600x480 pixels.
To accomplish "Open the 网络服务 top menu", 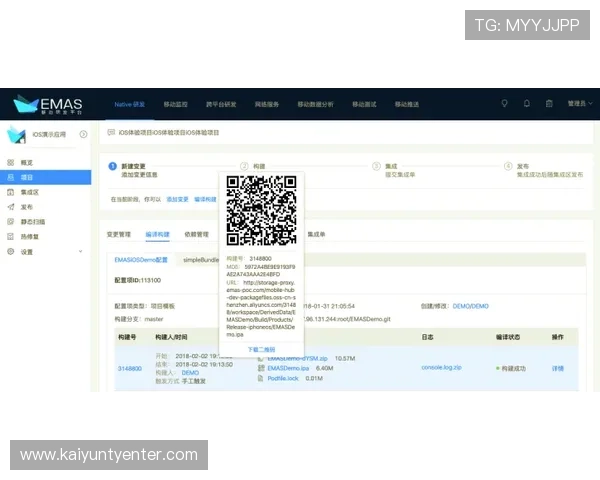I will (x=267, y=104).
